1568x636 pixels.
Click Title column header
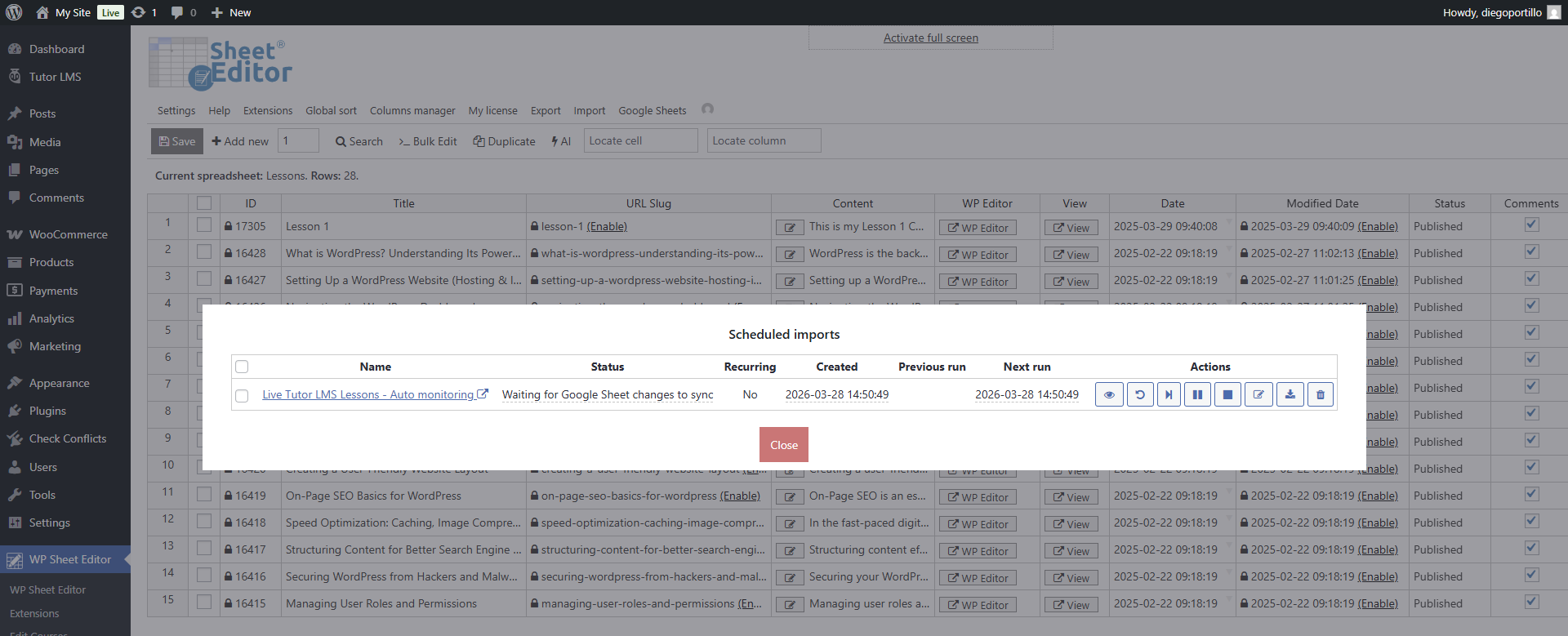[x=403, y=203]
